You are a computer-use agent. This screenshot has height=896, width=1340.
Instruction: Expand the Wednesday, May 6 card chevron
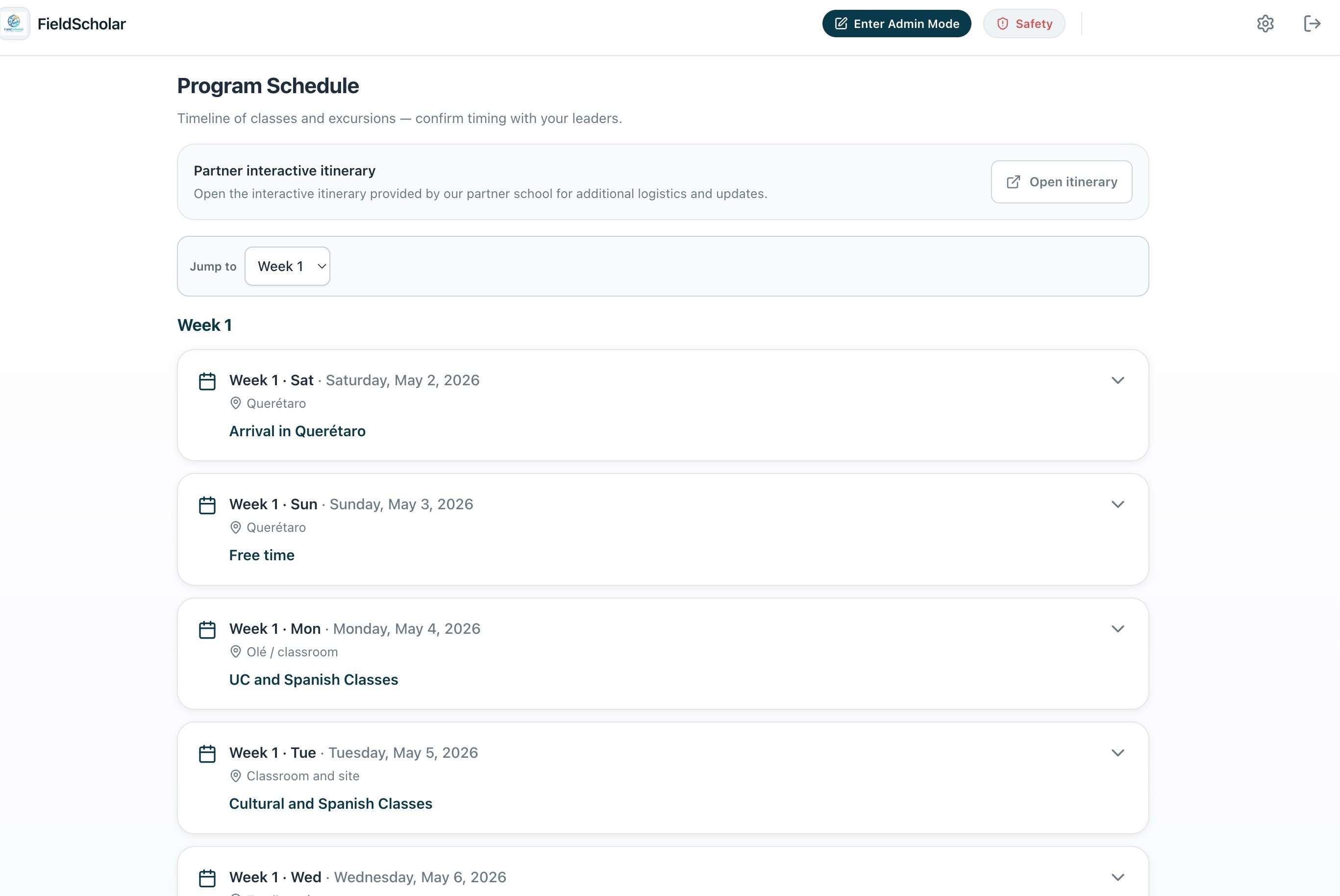(x=1117, y=878)
